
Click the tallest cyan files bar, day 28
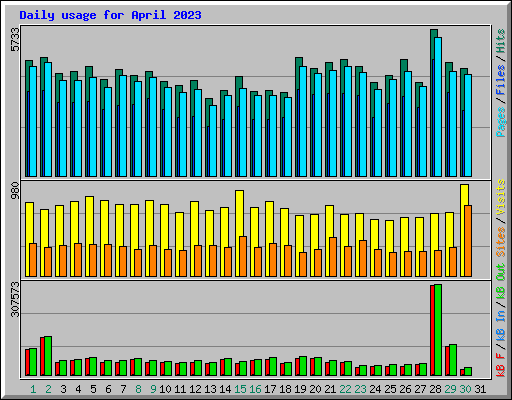pos(438,107)
